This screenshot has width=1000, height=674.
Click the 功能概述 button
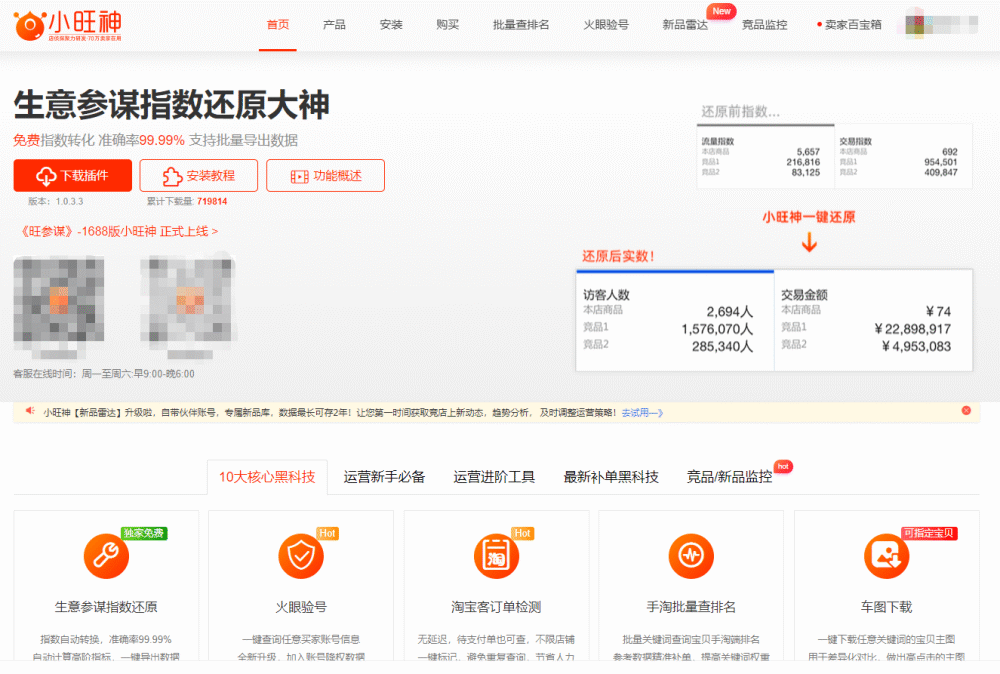tap(325, 175)
